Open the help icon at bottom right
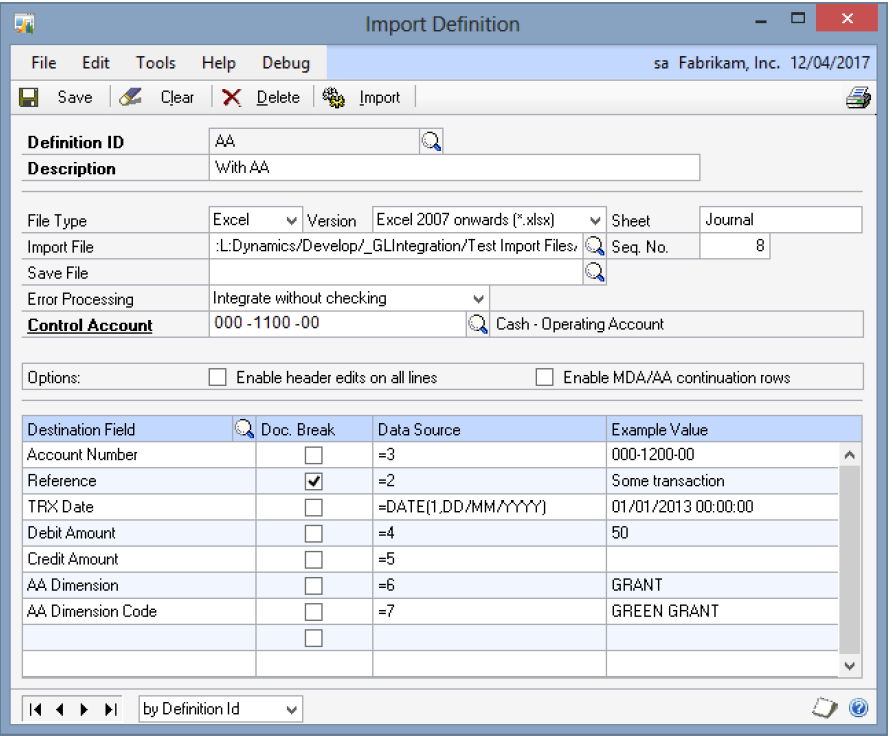892x736 pixels. [x=858, y=709]
